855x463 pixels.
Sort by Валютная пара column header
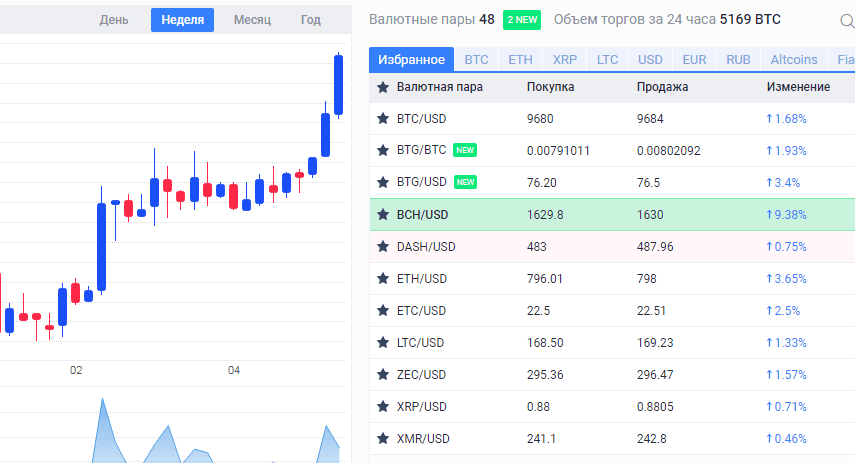click(x=439, y=87)
